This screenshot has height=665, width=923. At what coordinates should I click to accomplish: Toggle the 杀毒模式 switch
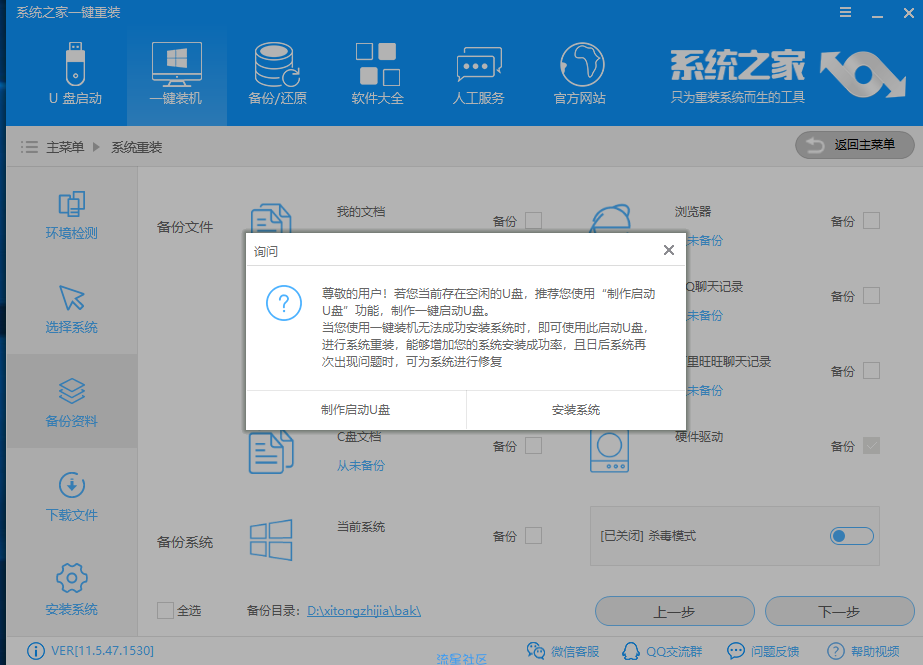click(851, 536)
